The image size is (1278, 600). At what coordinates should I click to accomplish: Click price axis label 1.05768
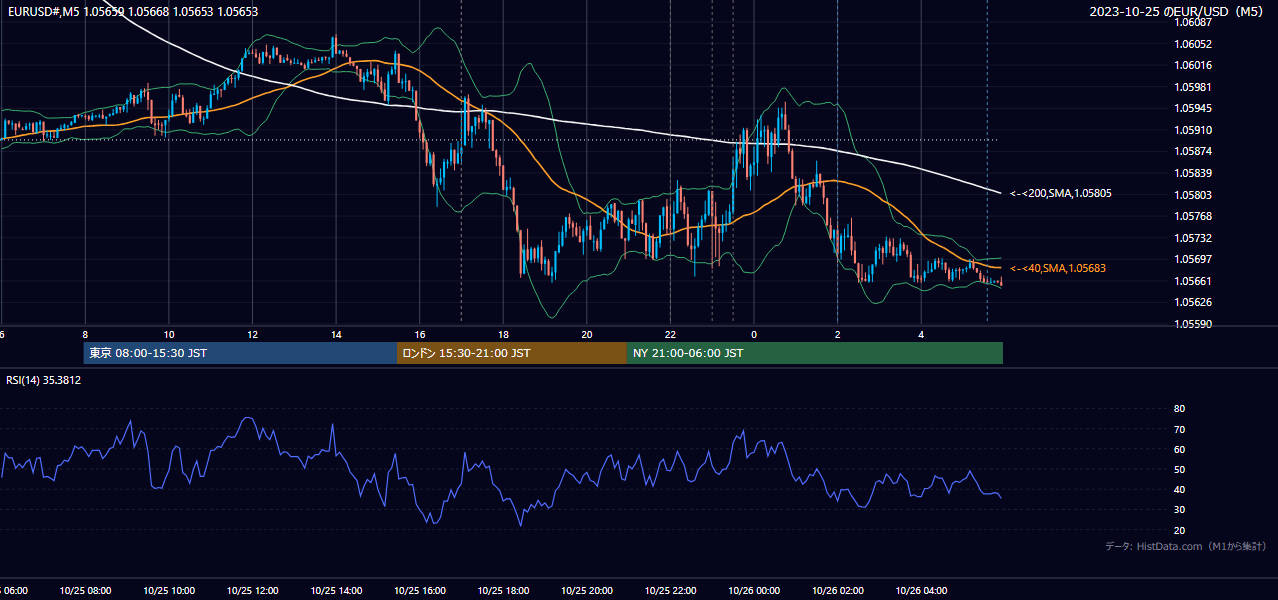click(1195, 216)
